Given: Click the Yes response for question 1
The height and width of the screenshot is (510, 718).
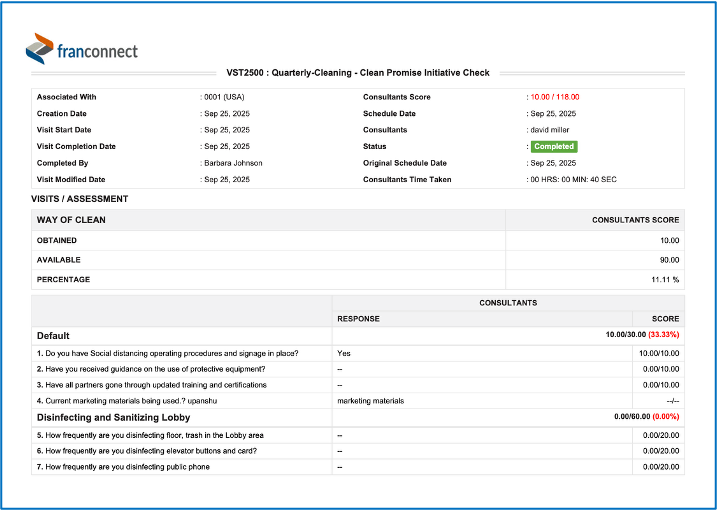Looking at the screenshot, I should coord(344,353).
